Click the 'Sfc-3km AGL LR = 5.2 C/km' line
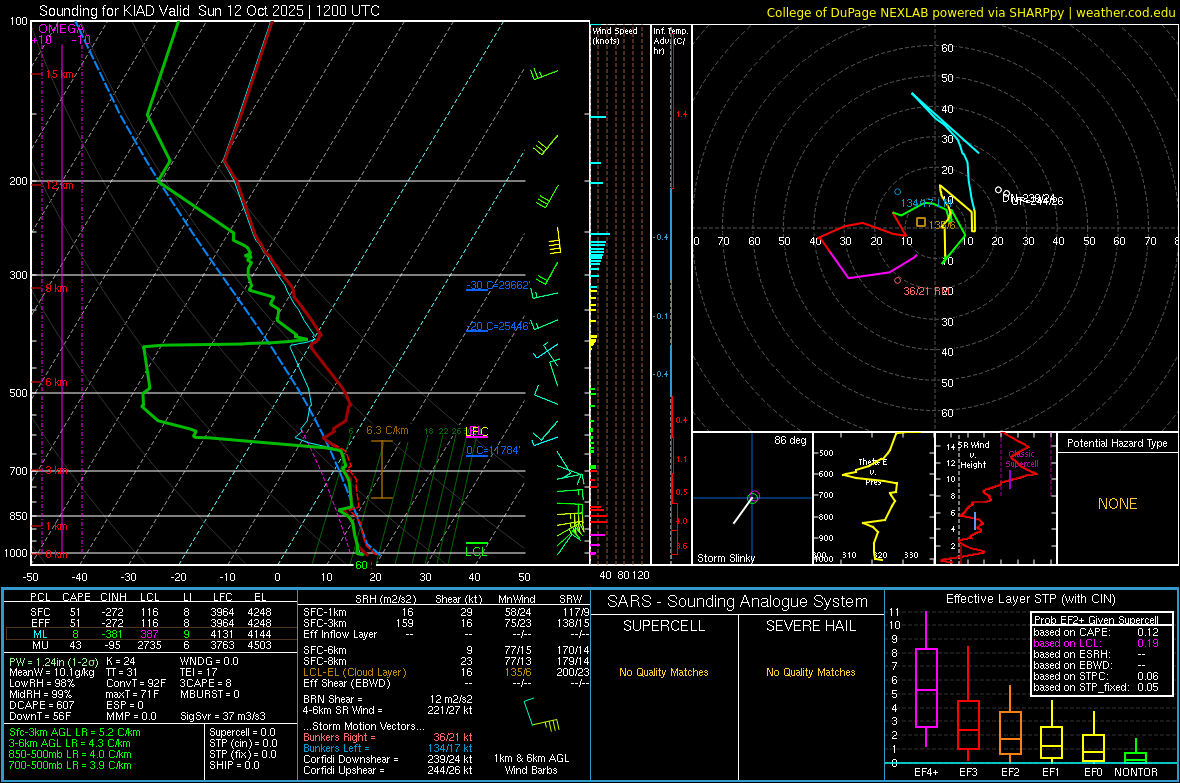 pyautogui.click(x=75, y=732)
